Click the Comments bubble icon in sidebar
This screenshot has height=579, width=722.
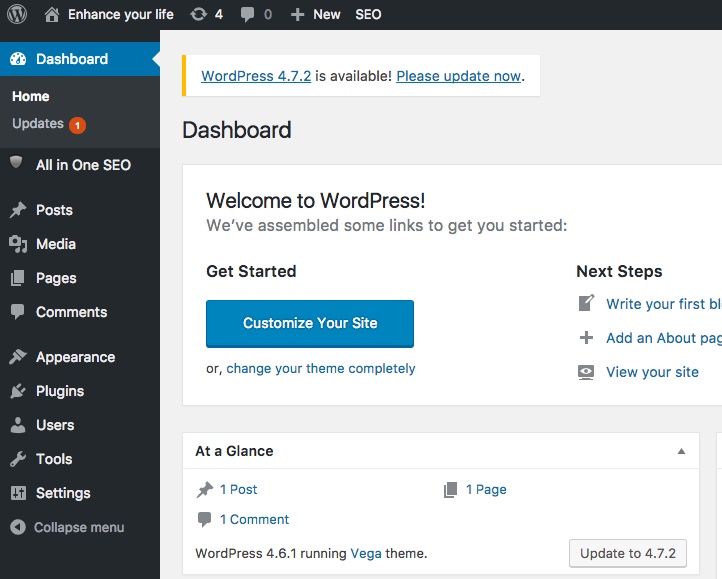(17, 312)
